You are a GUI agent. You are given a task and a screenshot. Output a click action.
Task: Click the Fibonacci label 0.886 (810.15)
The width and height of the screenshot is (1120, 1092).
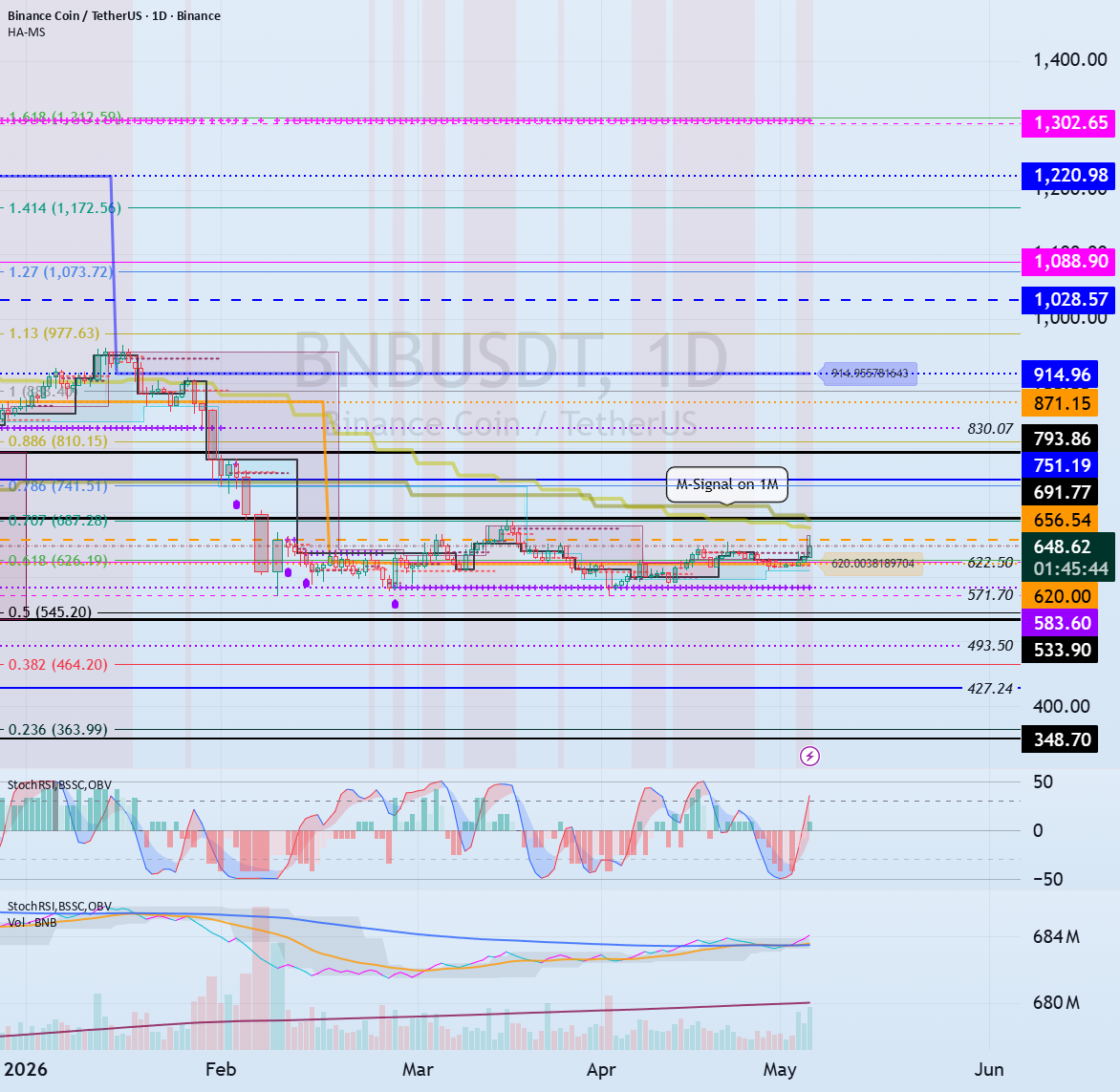click(x=58, y=440)
